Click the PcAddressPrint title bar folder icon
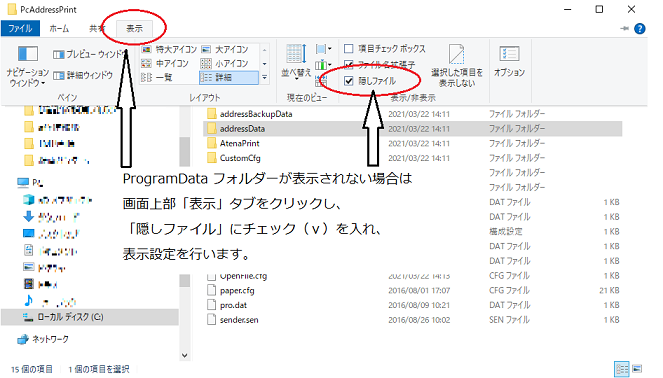663x378 pixels. (12, 9)
